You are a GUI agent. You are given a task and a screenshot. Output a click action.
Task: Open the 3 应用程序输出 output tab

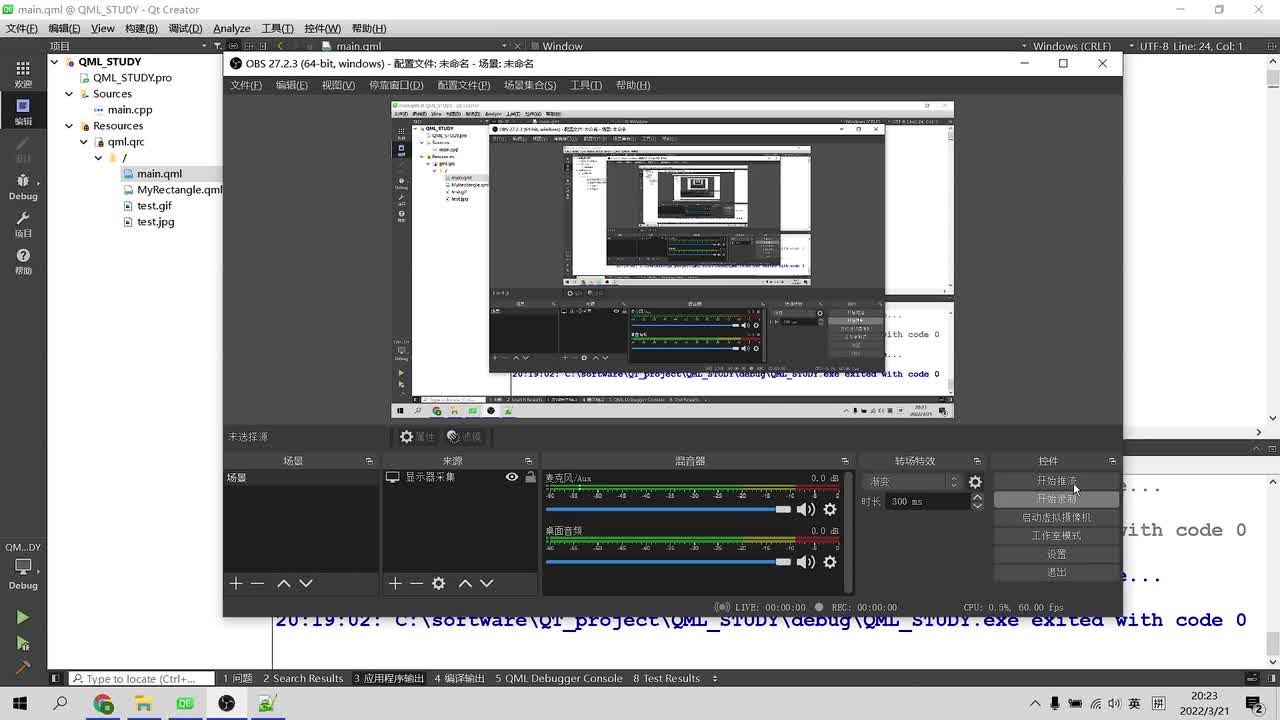[389, 678]
